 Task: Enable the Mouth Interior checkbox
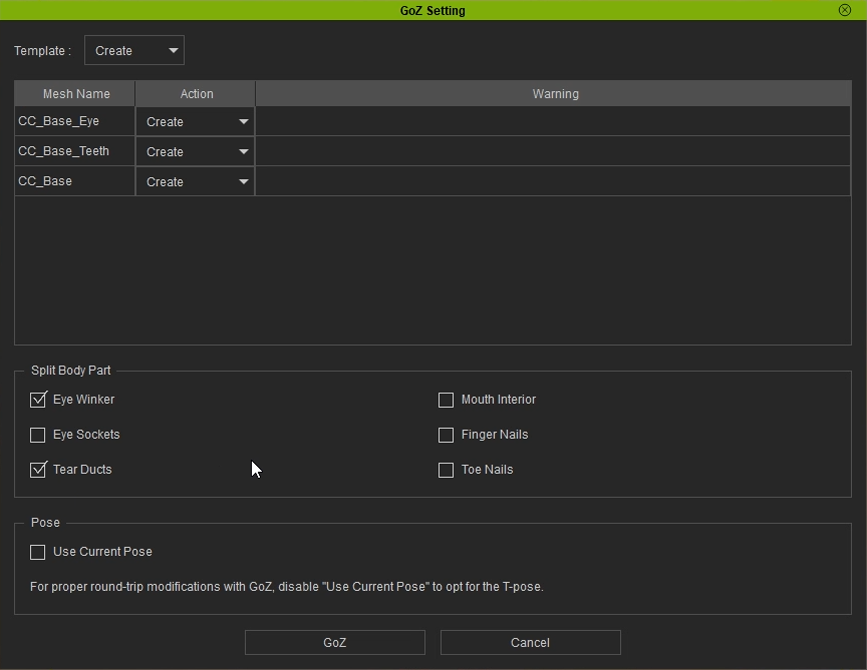[446, 400]
